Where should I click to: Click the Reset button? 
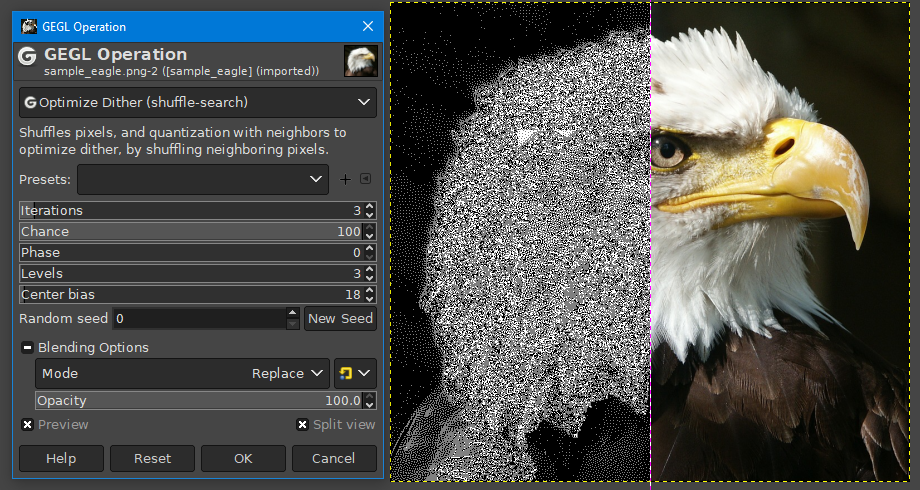(153, 458)
